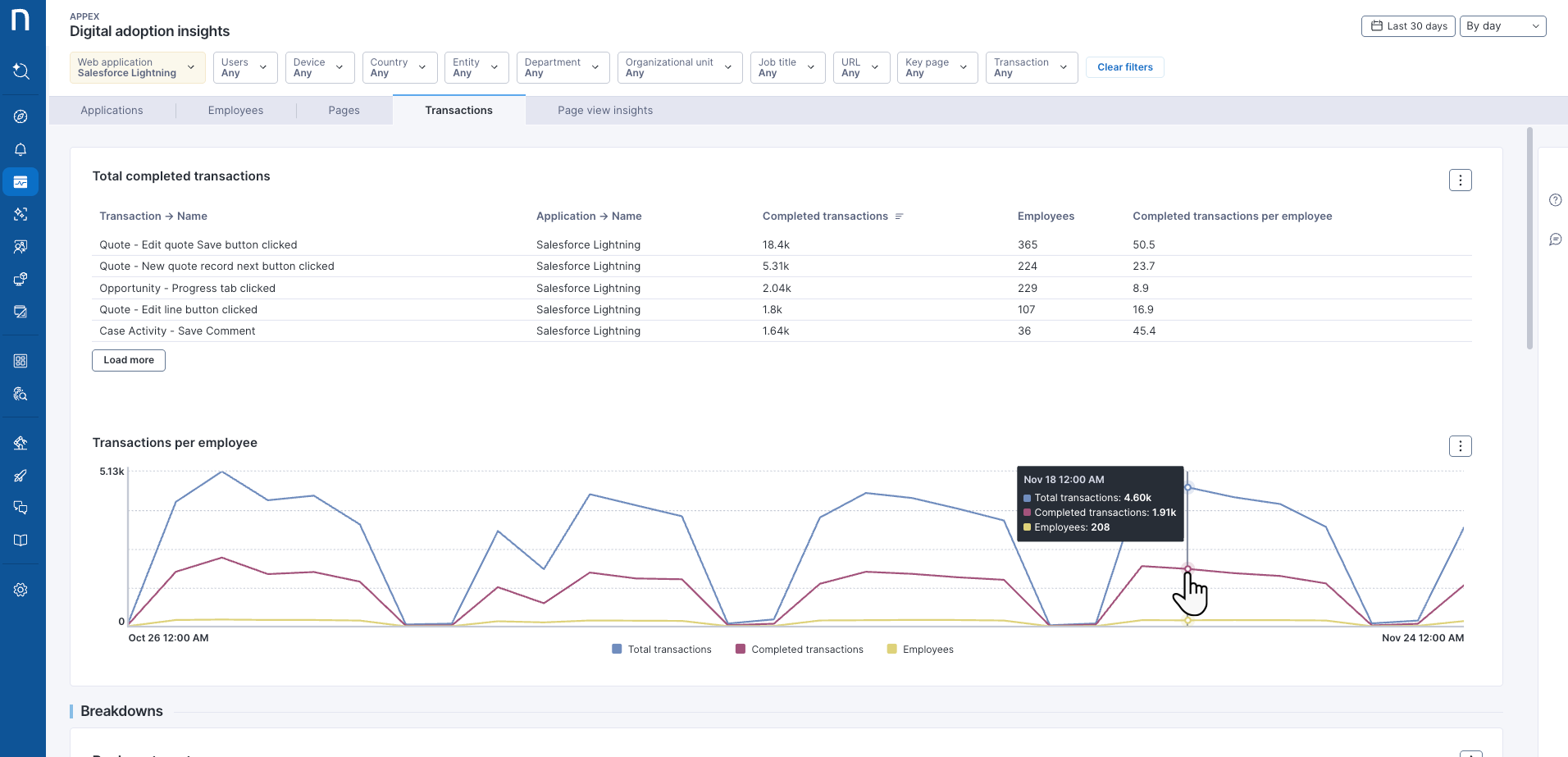The width and height of the screenshot is (1568, 757).
Task: Switch to the Page view insights tab
Action: point(605,111)
